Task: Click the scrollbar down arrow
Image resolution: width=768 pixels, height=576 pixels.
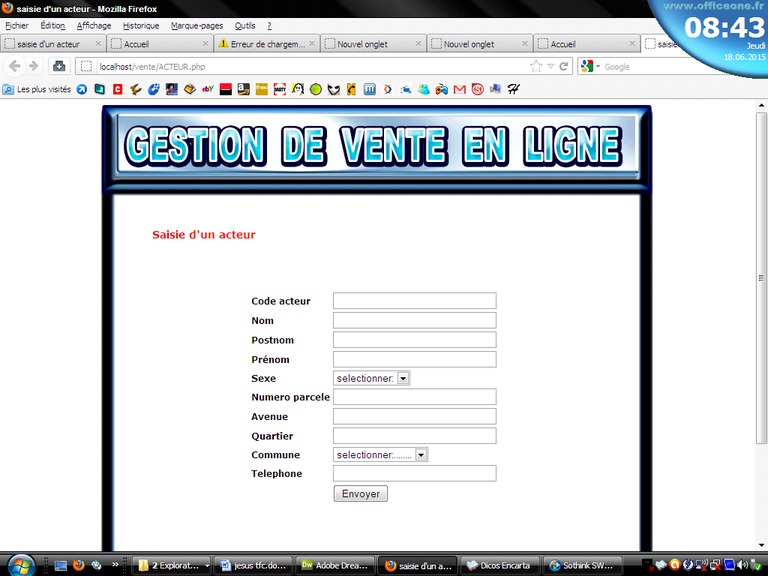Action: (x=761, y=545)
